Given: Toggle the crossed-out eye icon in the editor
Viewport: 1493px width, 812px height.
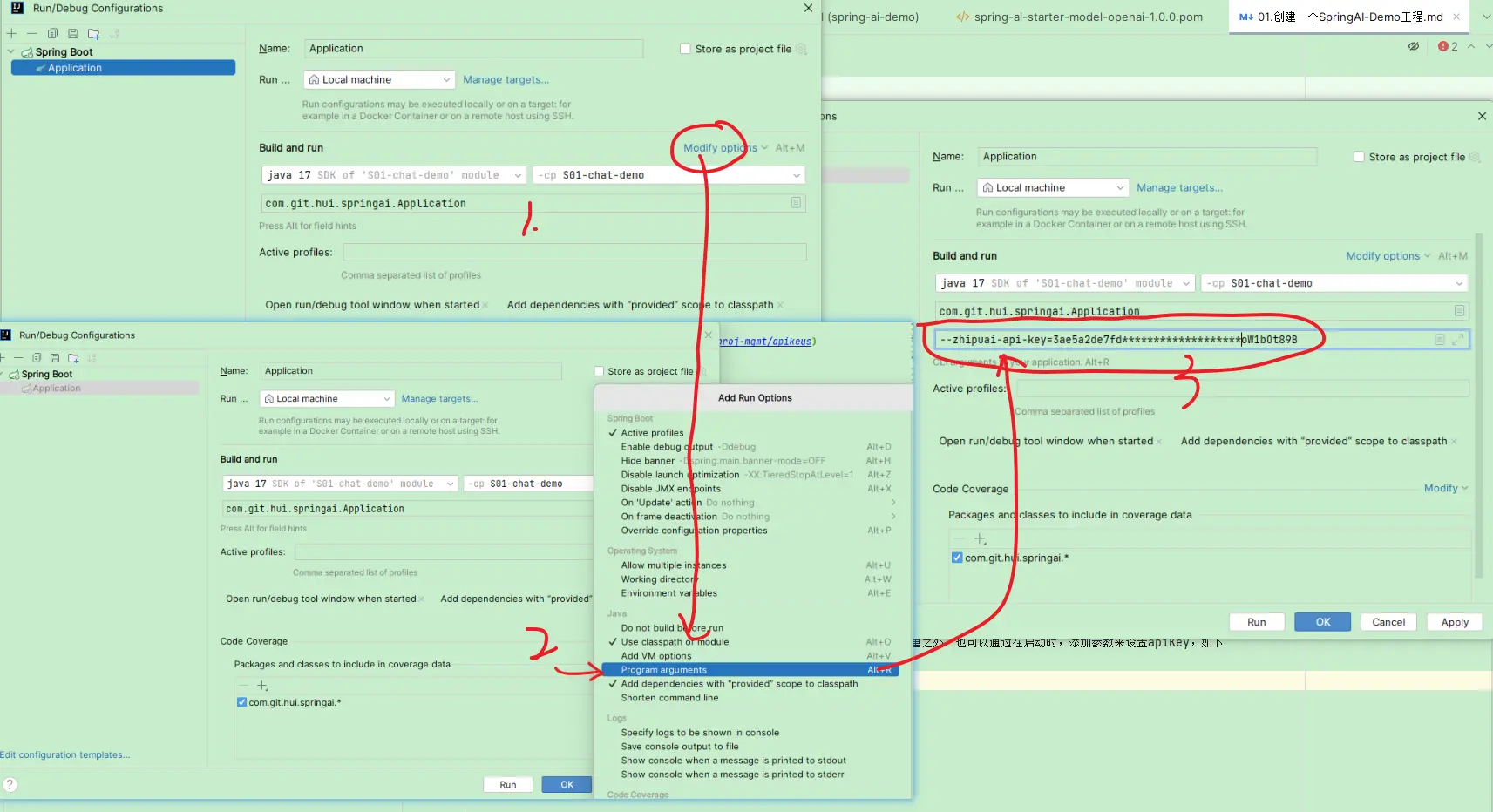Looking at the screenshot, I should pos(1413,46).
